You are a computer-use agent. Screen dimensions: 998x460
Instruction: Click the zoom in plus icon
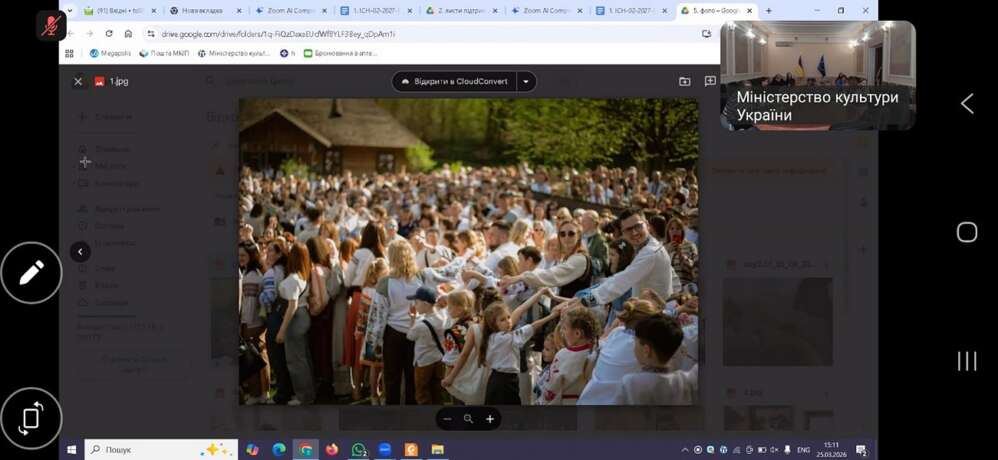click(x=490, y=419)
